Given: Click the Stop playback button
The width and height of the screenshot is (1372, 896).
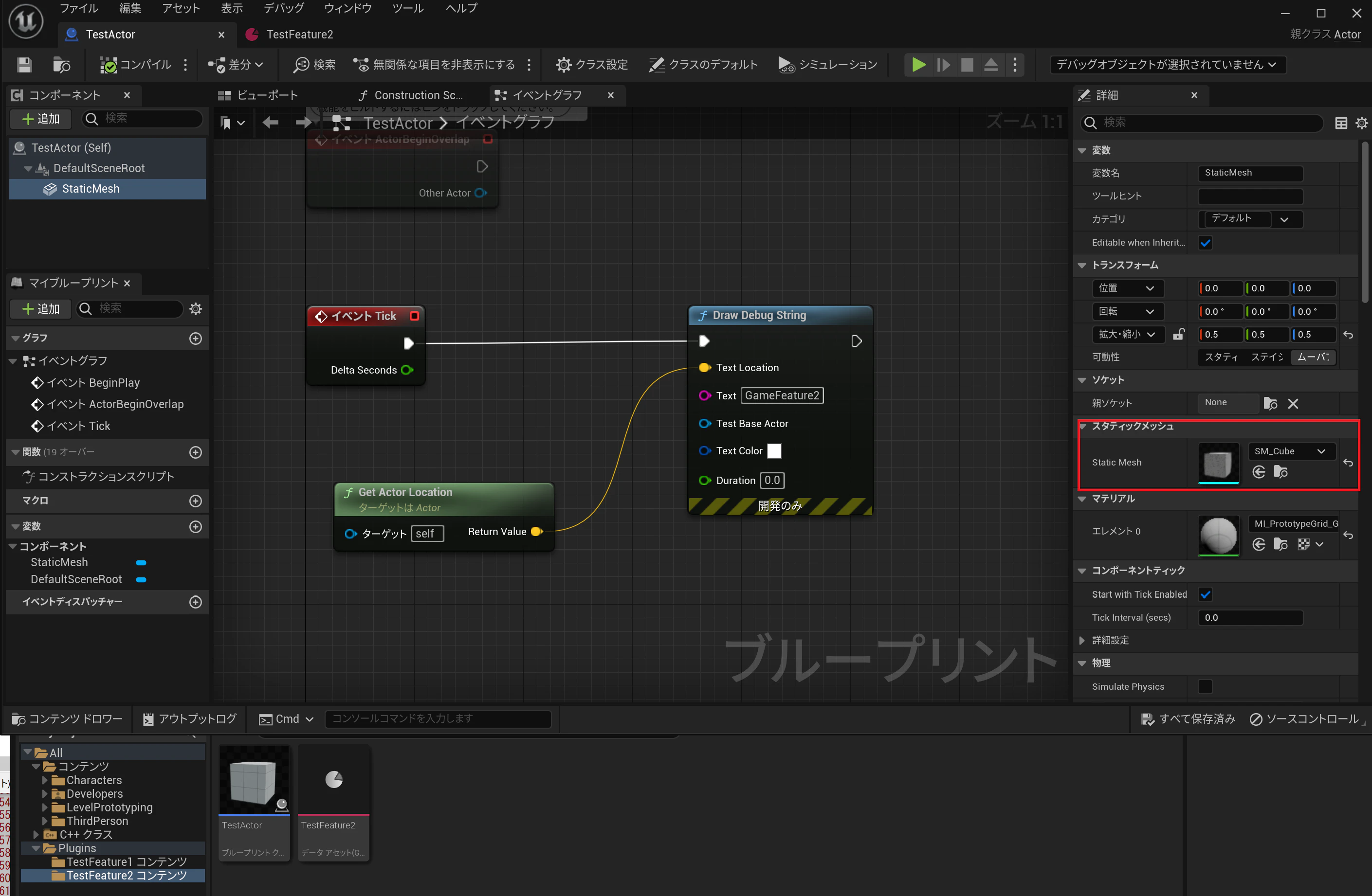Looking at the screenshot, I should pos(968,65).
